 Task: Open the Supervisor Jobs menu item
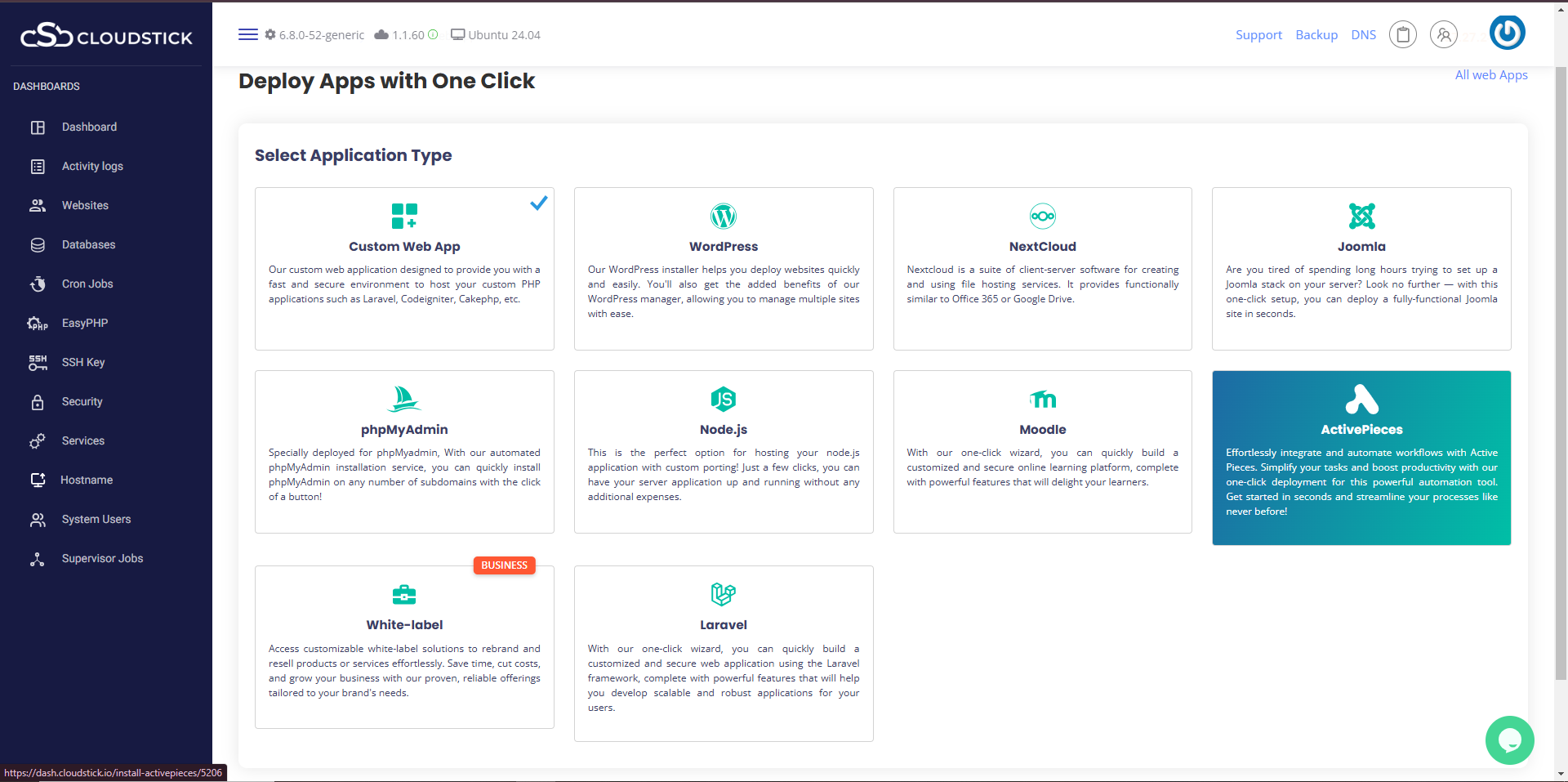102,558
